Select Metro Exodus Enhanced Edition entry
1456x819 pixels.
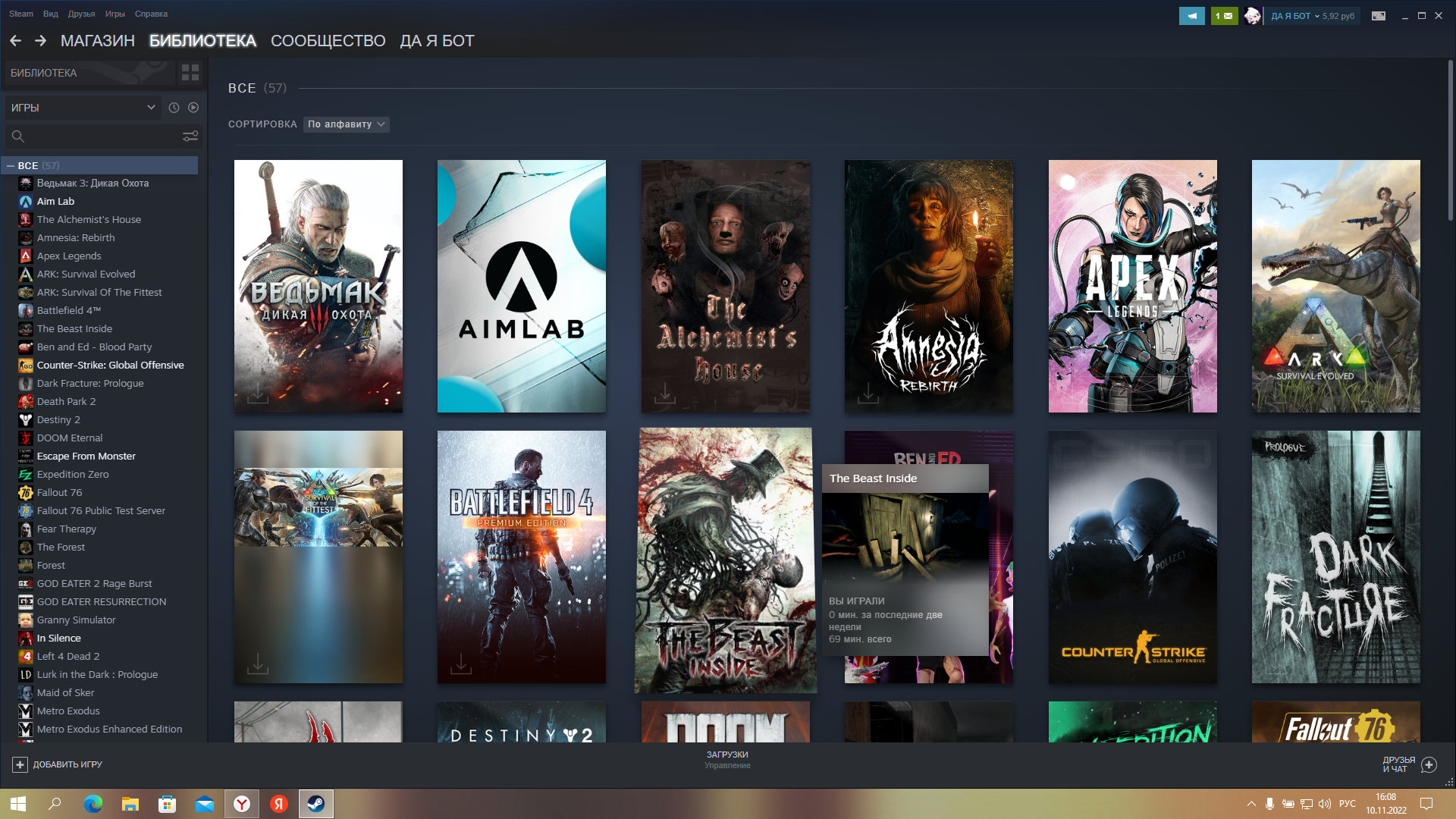point(109,730)
